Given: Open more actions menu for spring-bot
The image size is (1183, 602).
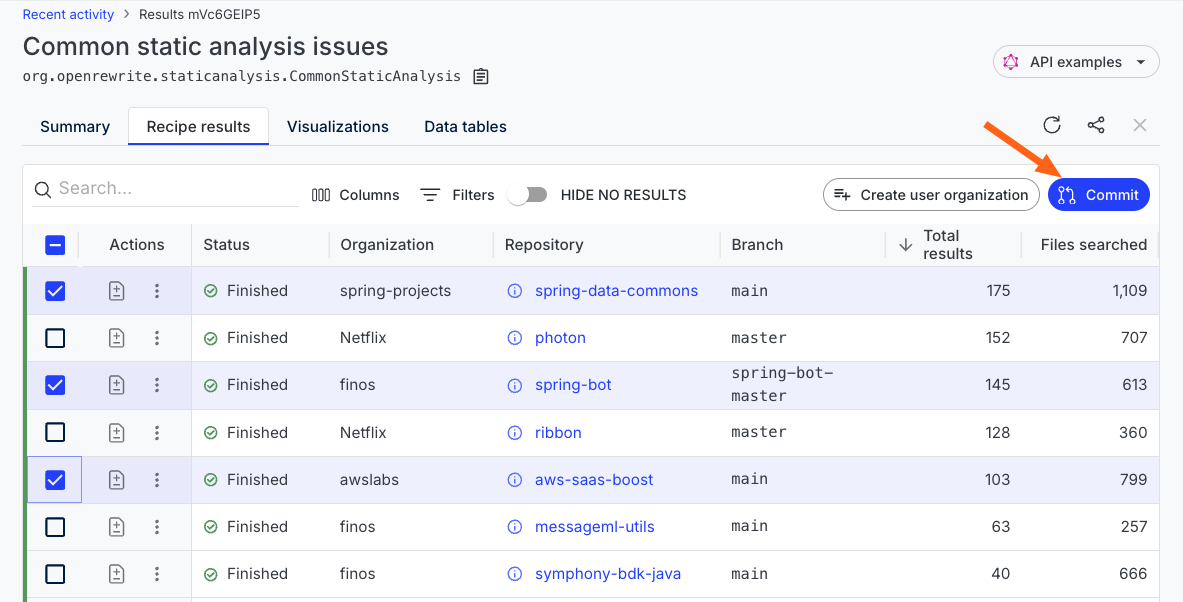Looking at the screenshot, I should click(x=157, y=385).
